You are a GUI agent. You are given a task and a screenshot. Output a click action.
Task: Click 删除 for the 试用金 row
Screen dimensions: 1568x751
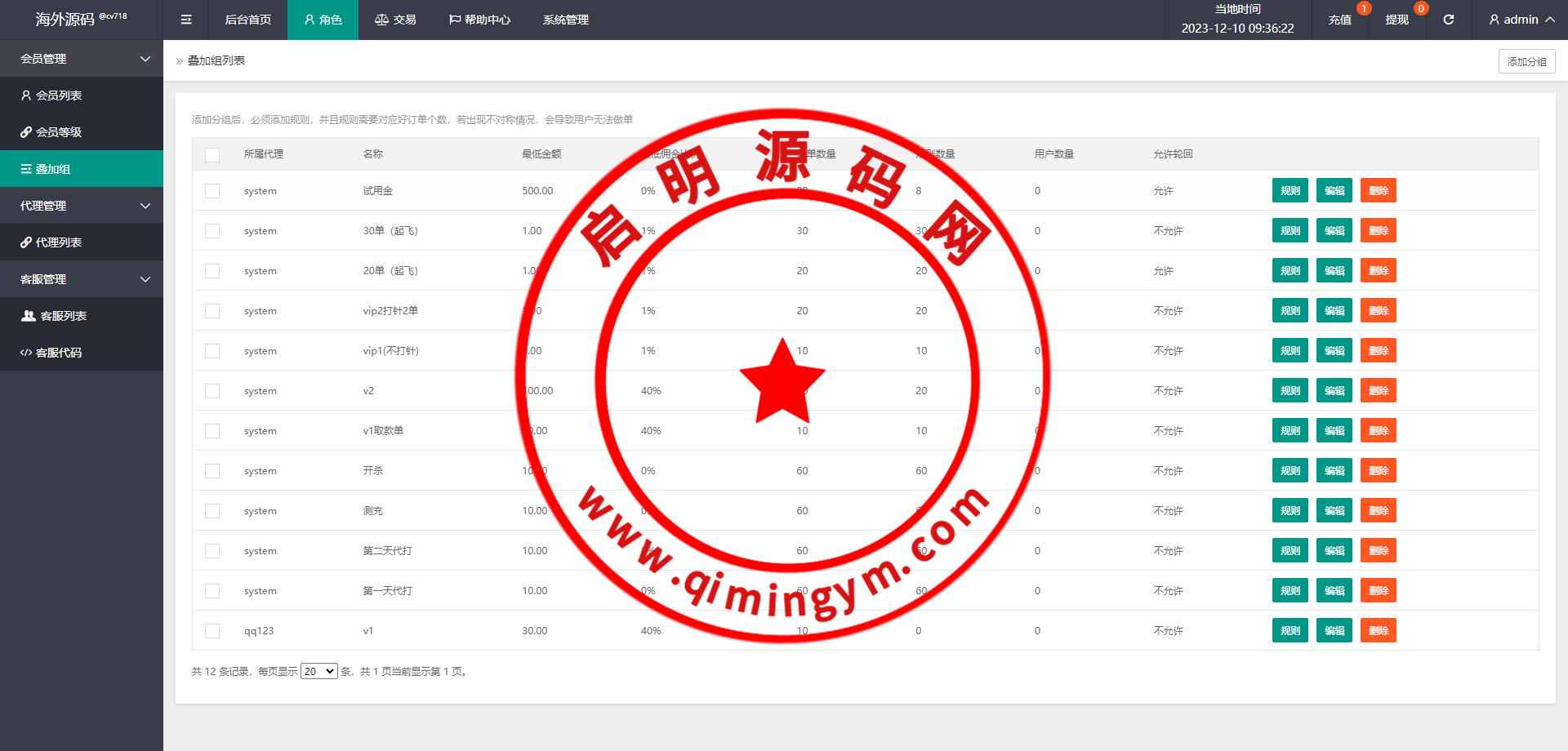click(1378, 190)
